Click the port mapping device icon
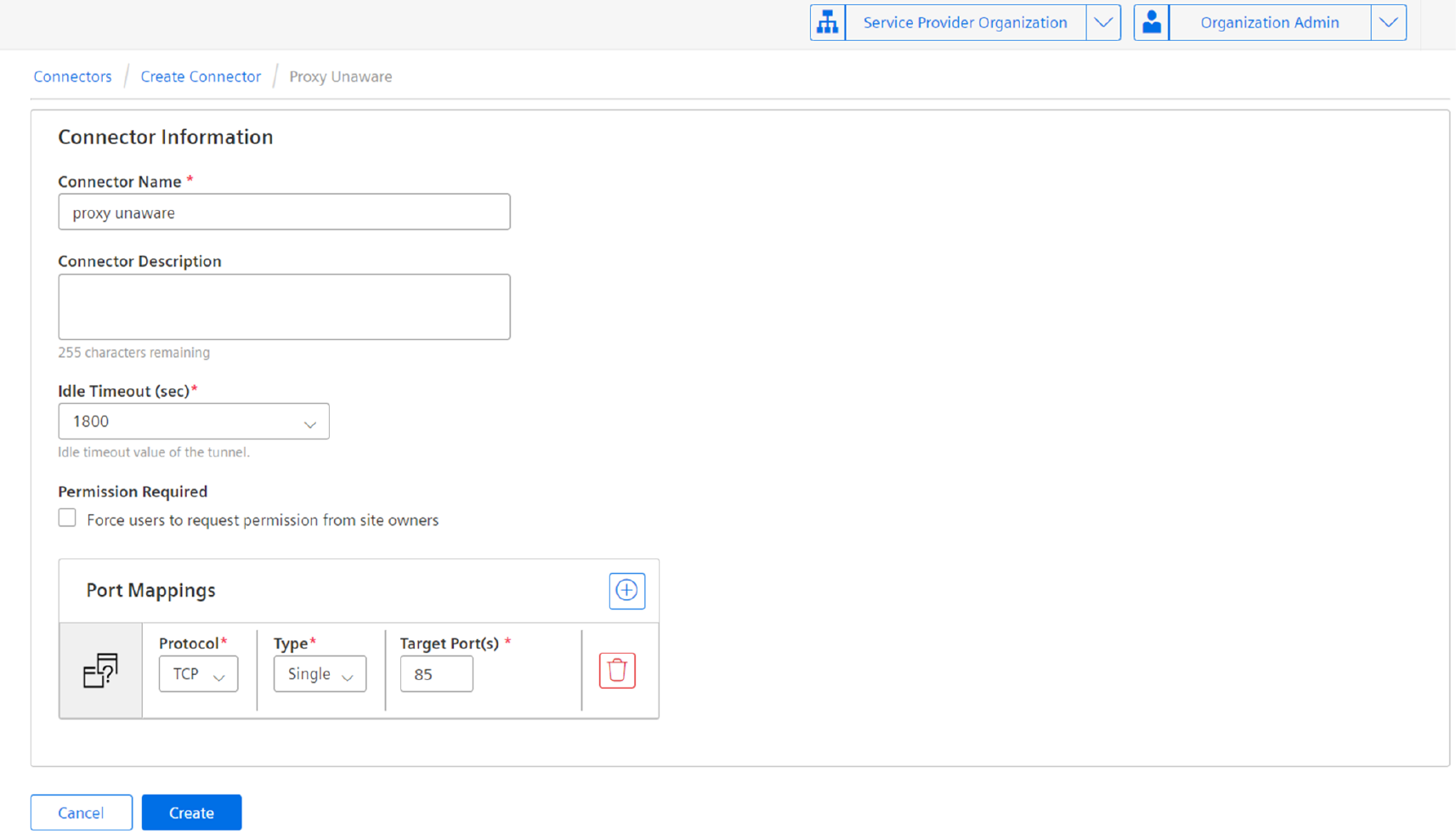1456x839 pixels. point(100,671)
